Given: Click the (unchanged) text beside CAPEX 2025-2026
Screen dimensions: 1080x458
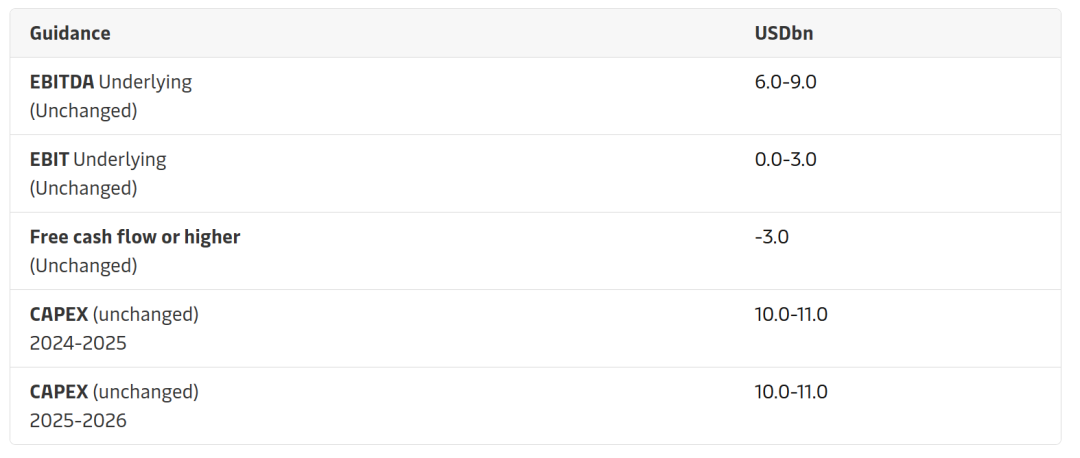Looking at the screenshot, I should pyautogui.click(x=146, y=392).
